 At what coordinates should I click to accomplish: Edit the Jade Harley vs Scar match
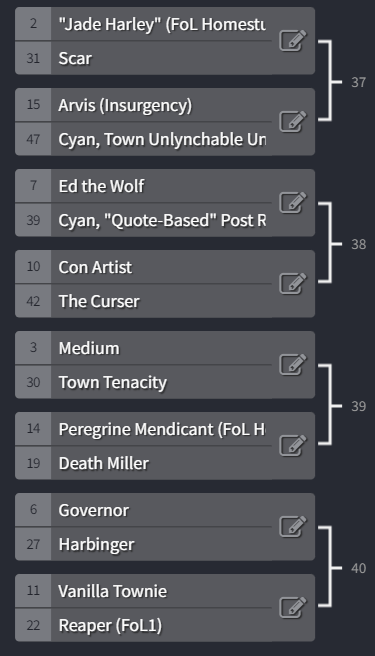tap(293, 41)
